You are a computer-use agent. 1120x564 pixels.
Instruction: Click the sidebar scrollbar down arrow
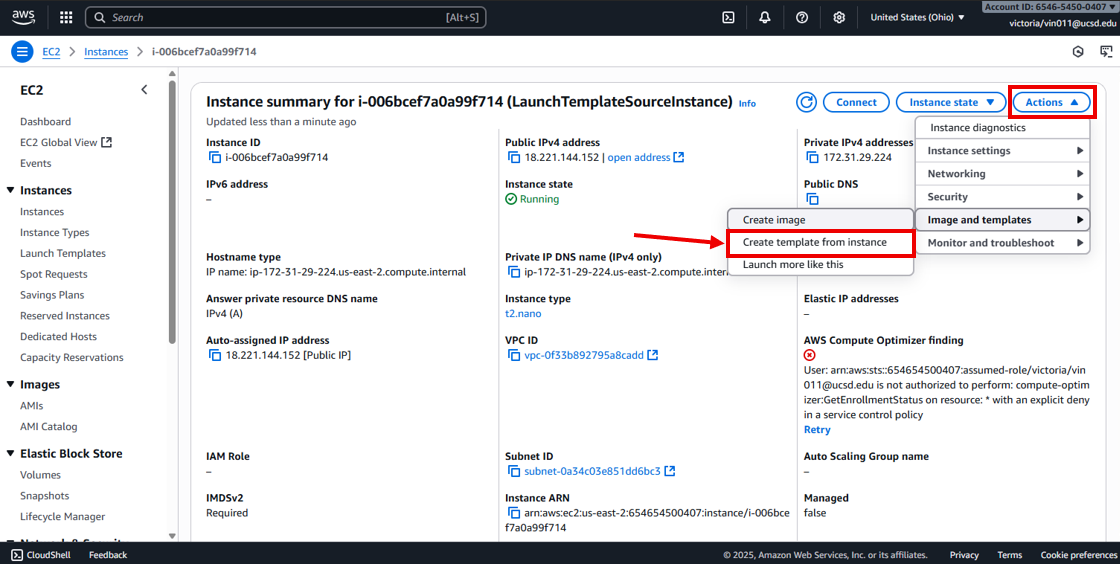point(171,535)
